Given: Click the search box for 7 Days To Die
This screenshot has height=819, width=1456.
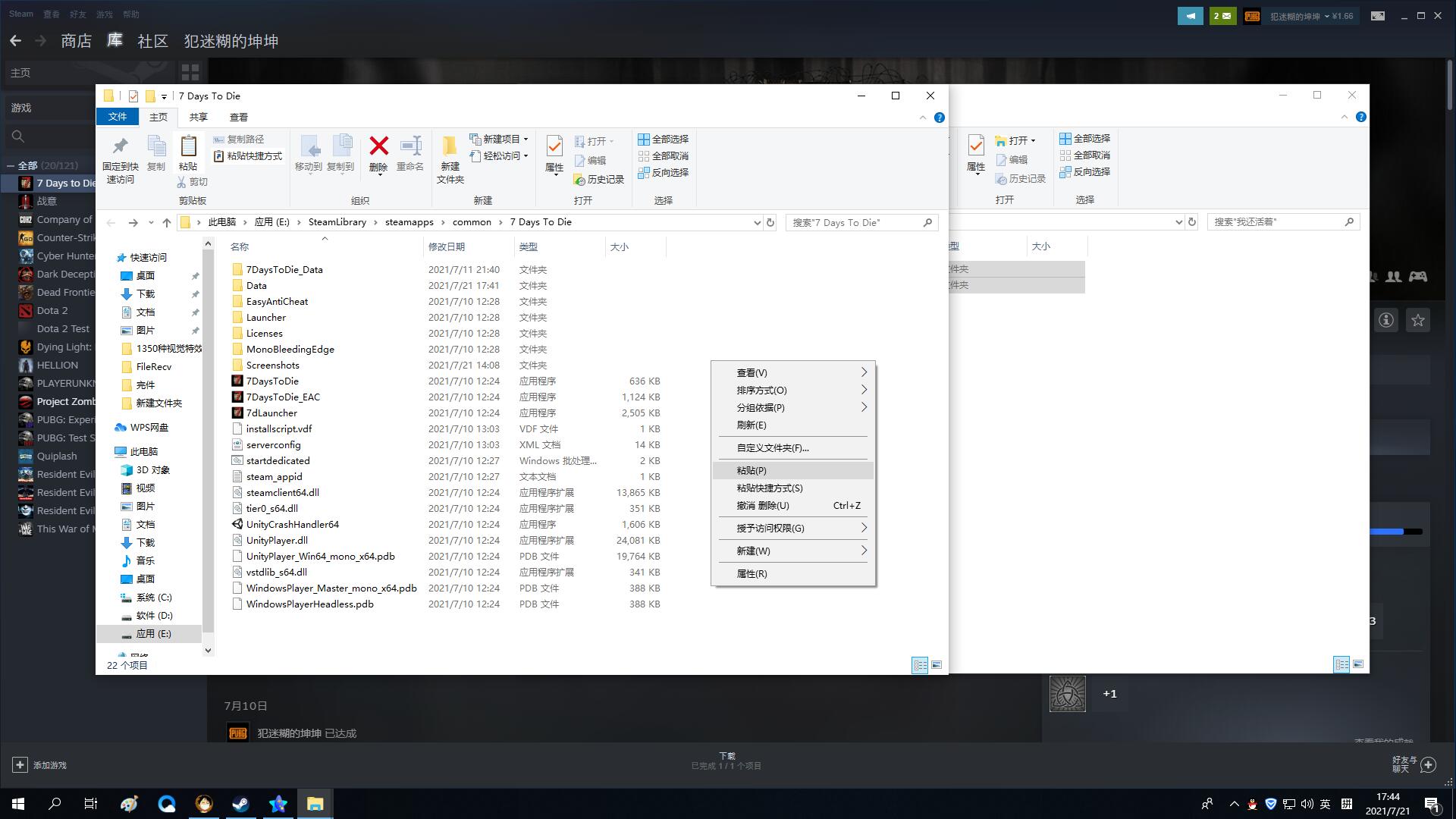Looking at the screenshot, I should pyautogui.click(x=861, y=223).
